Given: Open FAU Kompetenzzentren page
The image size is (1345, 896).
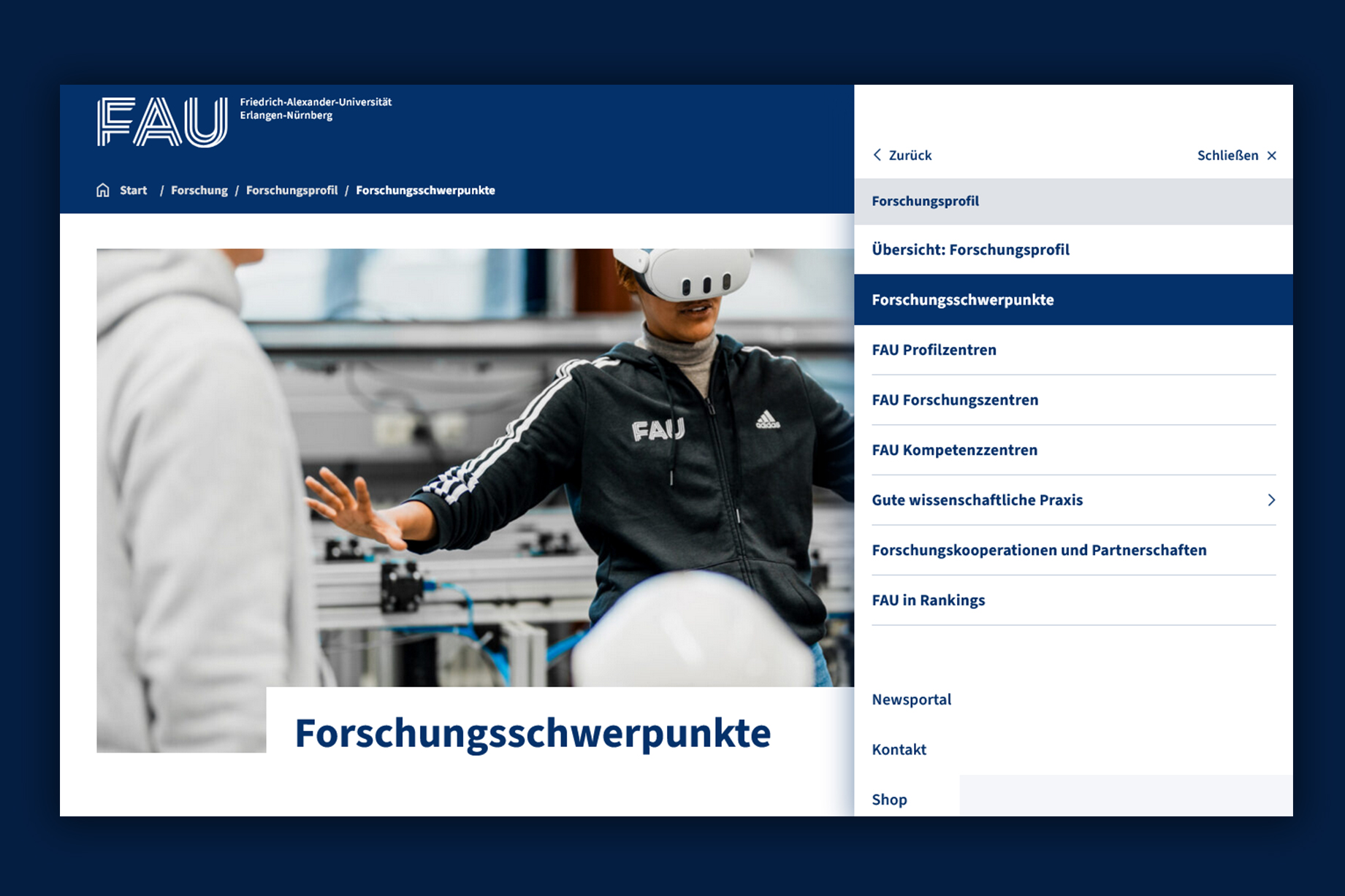Looking at the screenshot, I should point(954,450).
